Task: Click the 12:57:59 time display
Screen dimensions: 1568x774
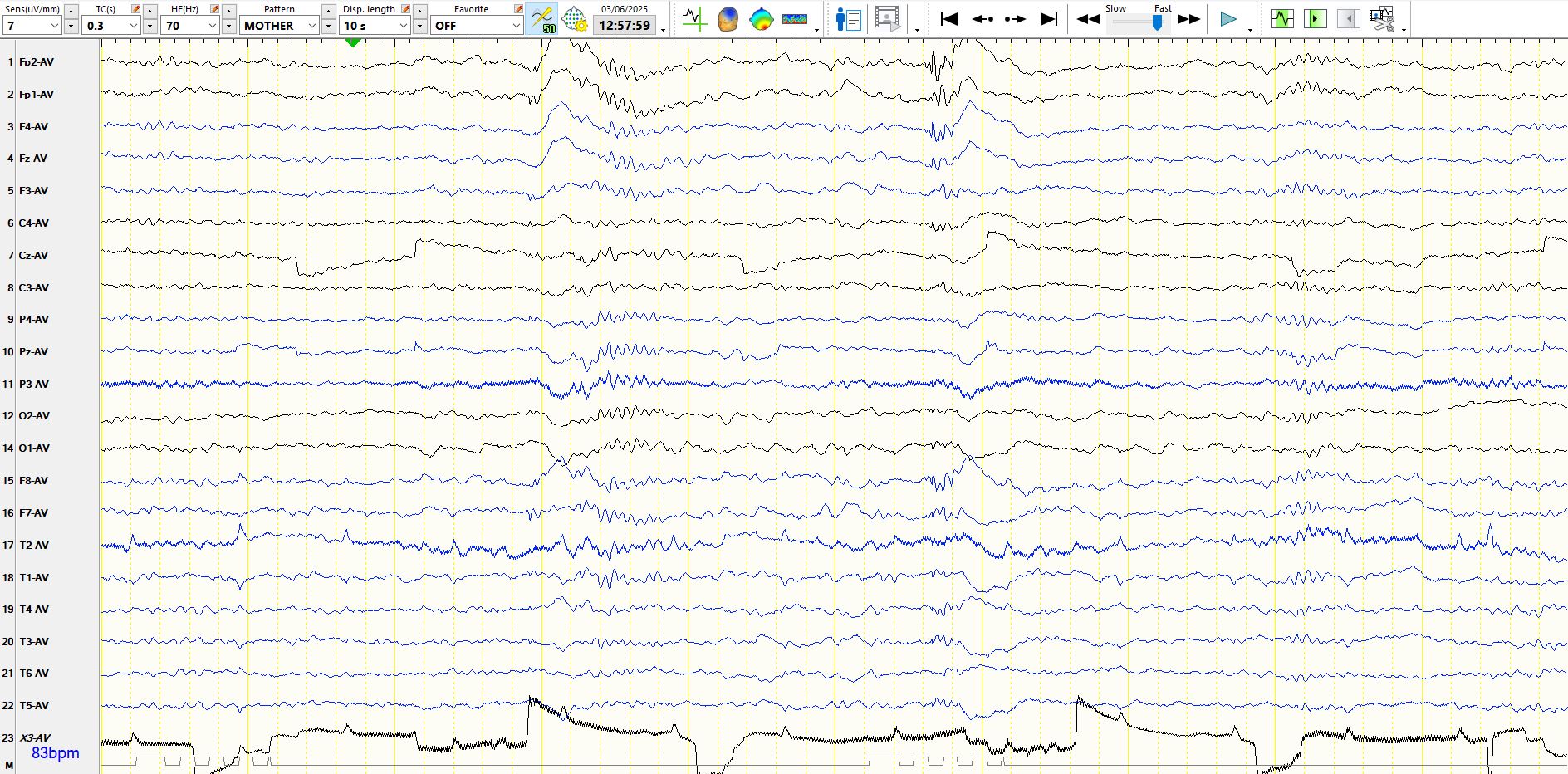Action: click(625, 26)
